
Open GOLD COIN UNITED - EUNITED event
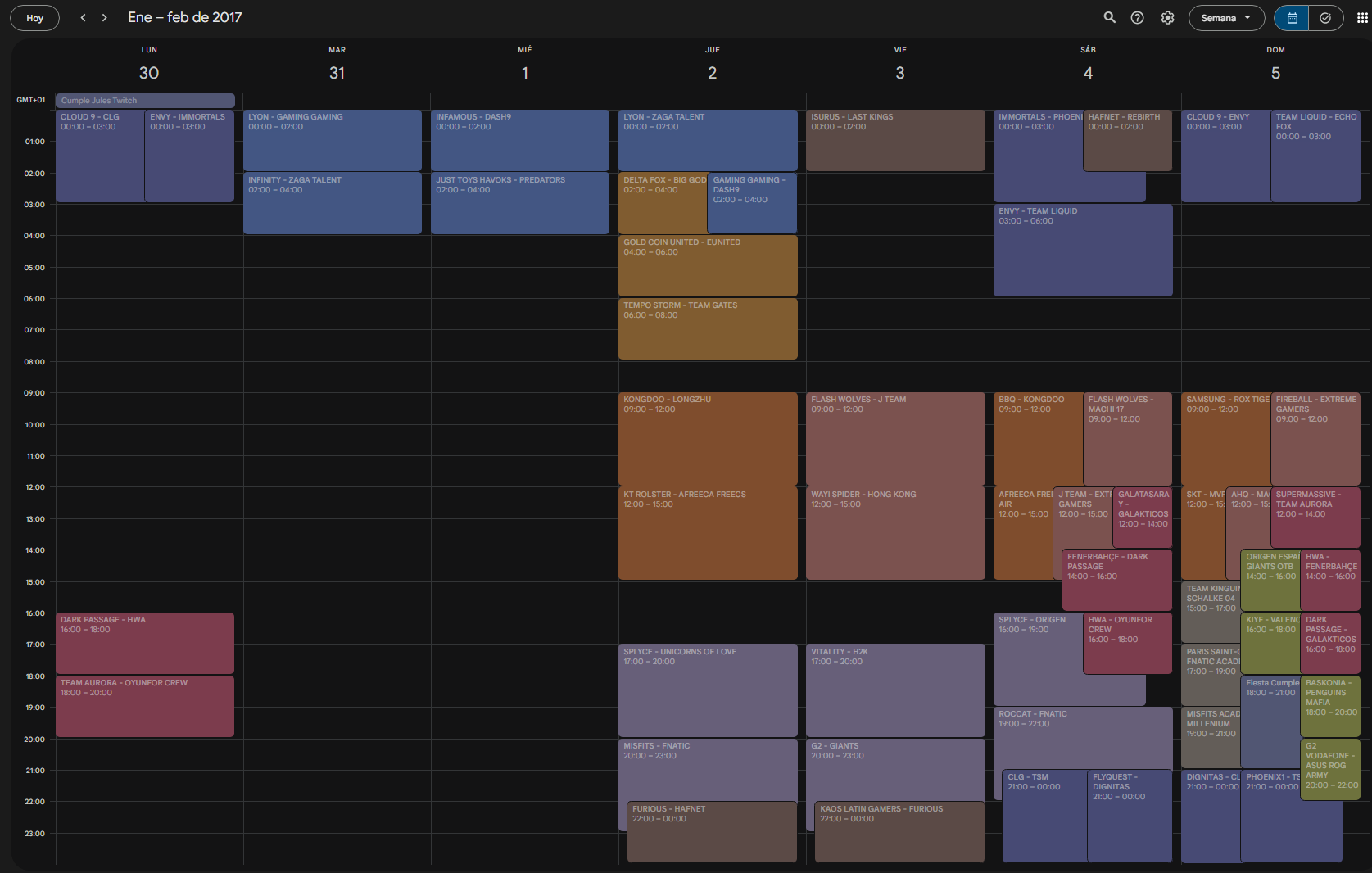(708, 265)
